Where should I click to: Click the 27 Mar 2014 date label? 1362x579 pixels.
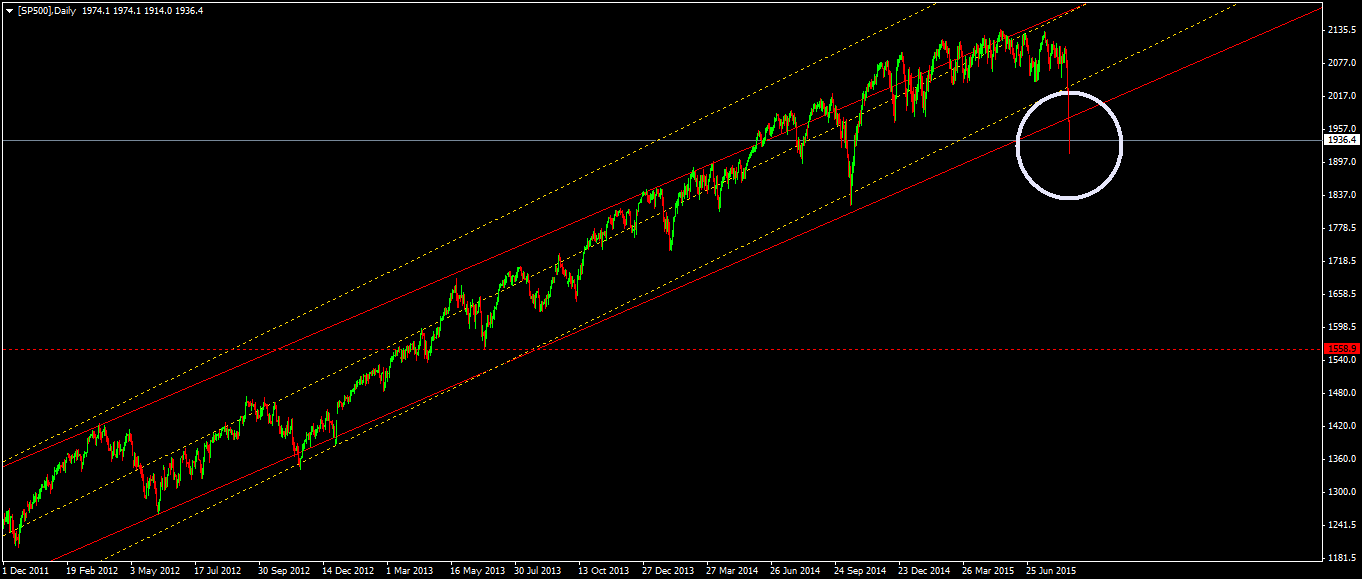[732, 571]
